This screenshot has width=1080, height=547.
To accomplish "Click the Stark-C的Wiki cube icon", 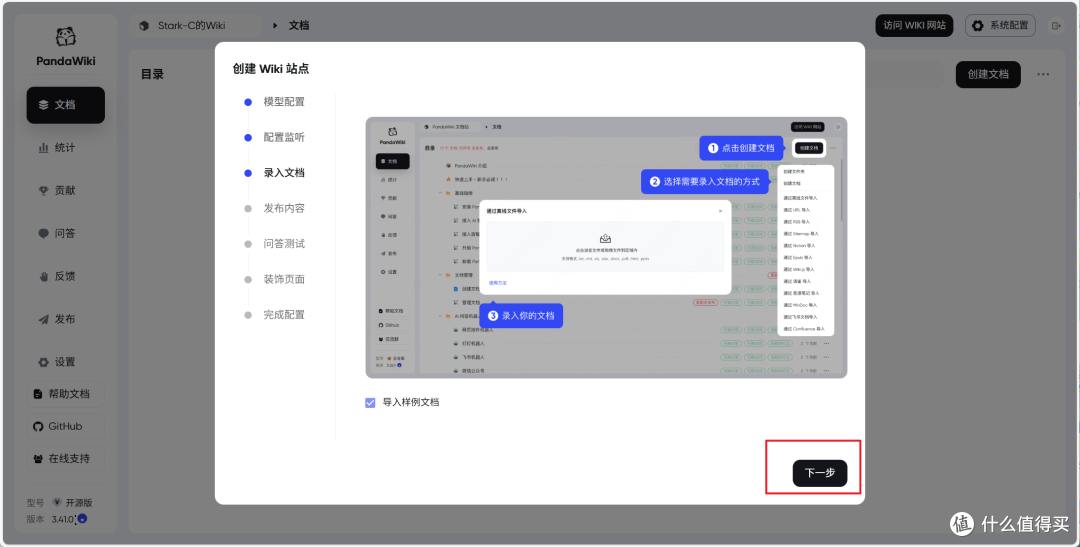I will point(144,25).
